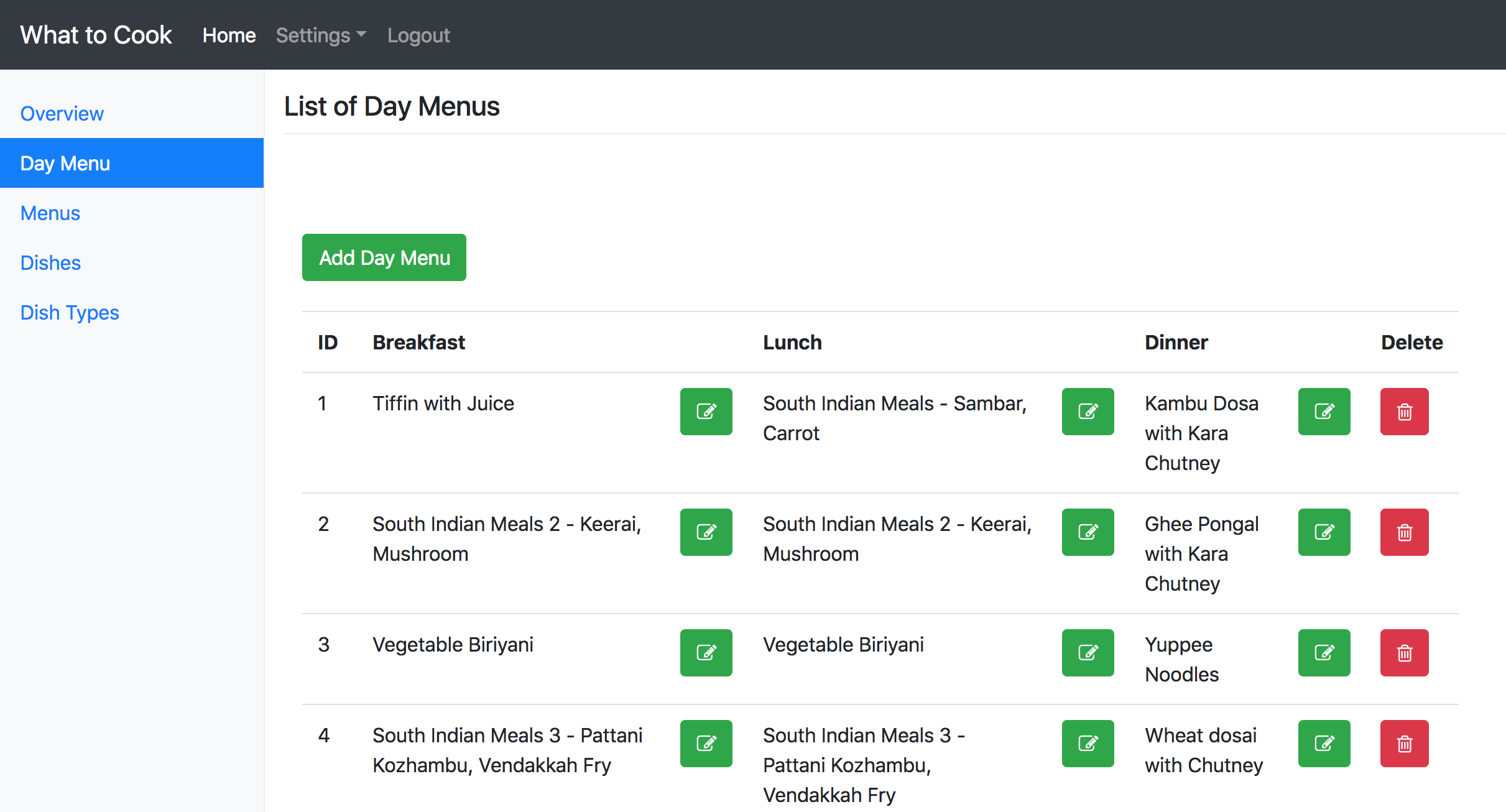Viewport: 1506px width, 812px height.
Task: Delete day menu row 3
Action: tap(1404, 653)
